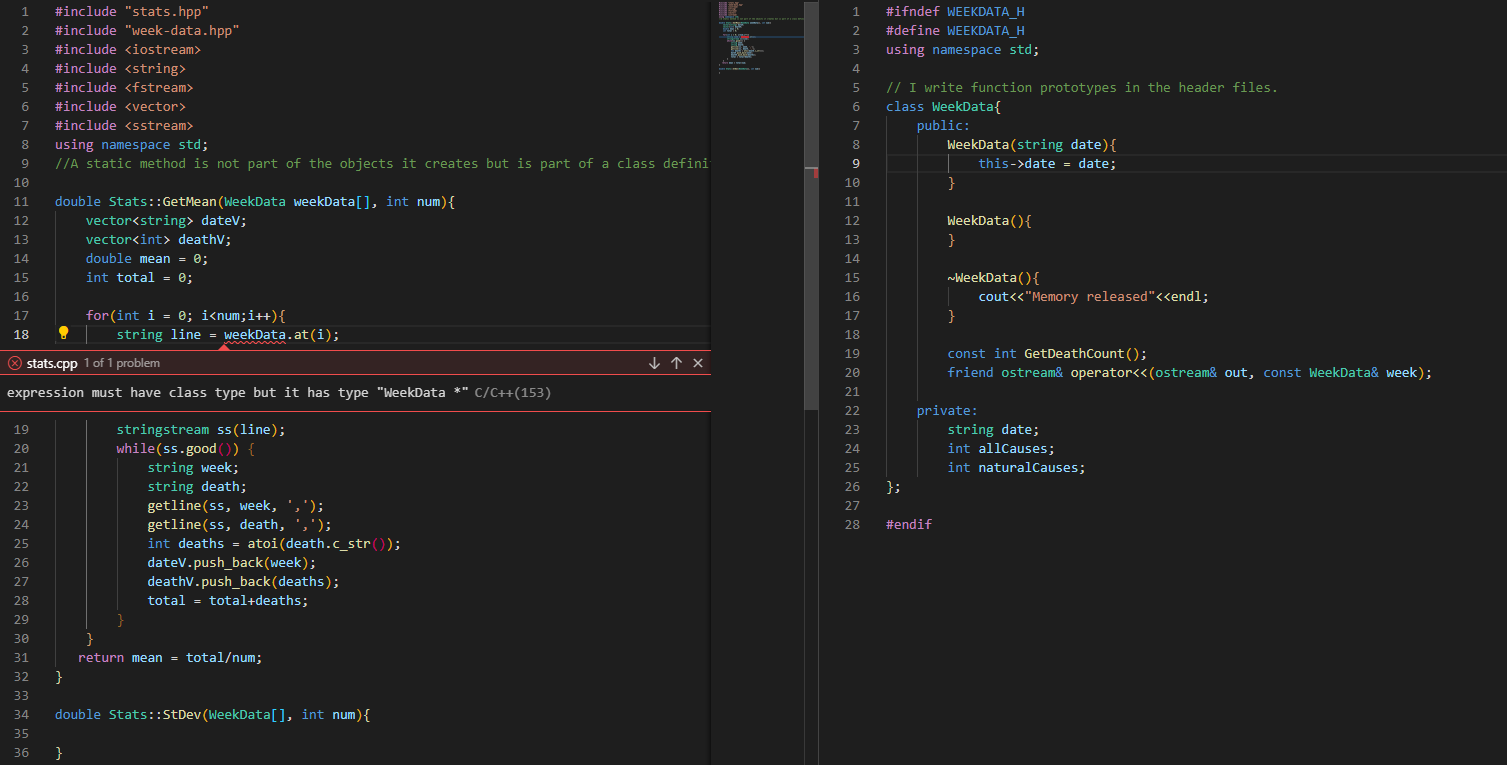Image resolution: width=1507 pixels, height=765 pixels.
Task: Click the "#endif" line
Action: (x=909, y=525)
